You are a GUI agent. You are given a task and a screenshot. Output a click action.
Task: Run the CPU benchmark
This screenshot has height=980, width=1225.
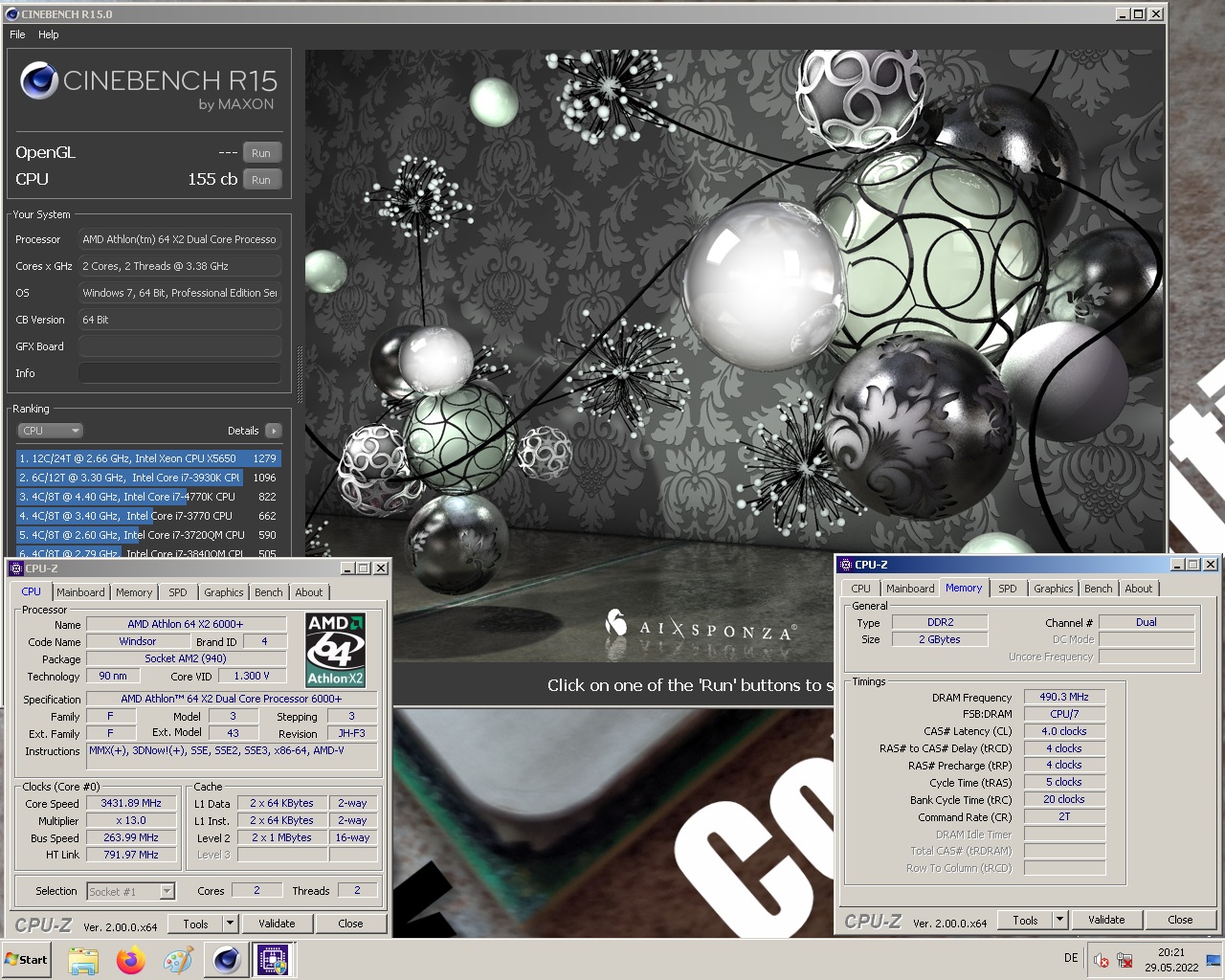[261, 180]
